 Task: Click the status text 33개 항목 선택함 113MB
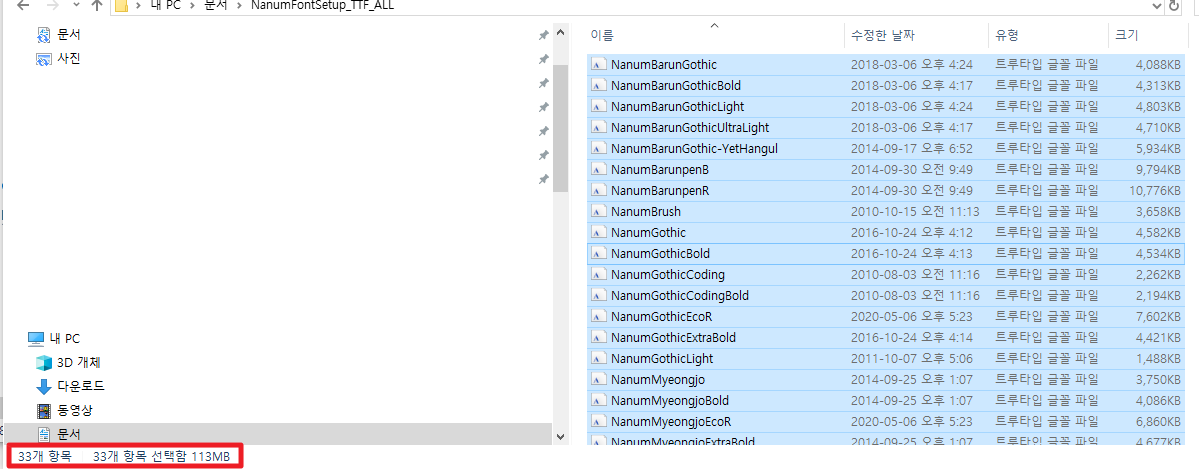click(161, 457)
